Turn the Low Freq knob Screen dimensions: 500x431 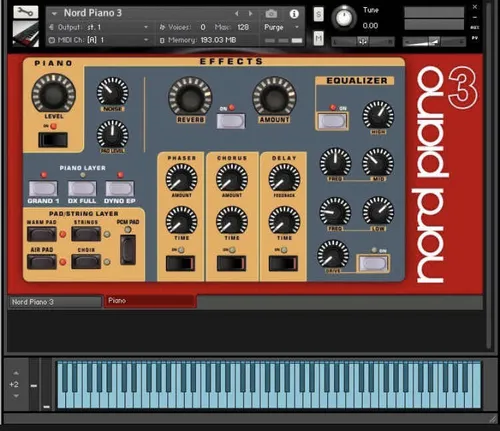335,211
